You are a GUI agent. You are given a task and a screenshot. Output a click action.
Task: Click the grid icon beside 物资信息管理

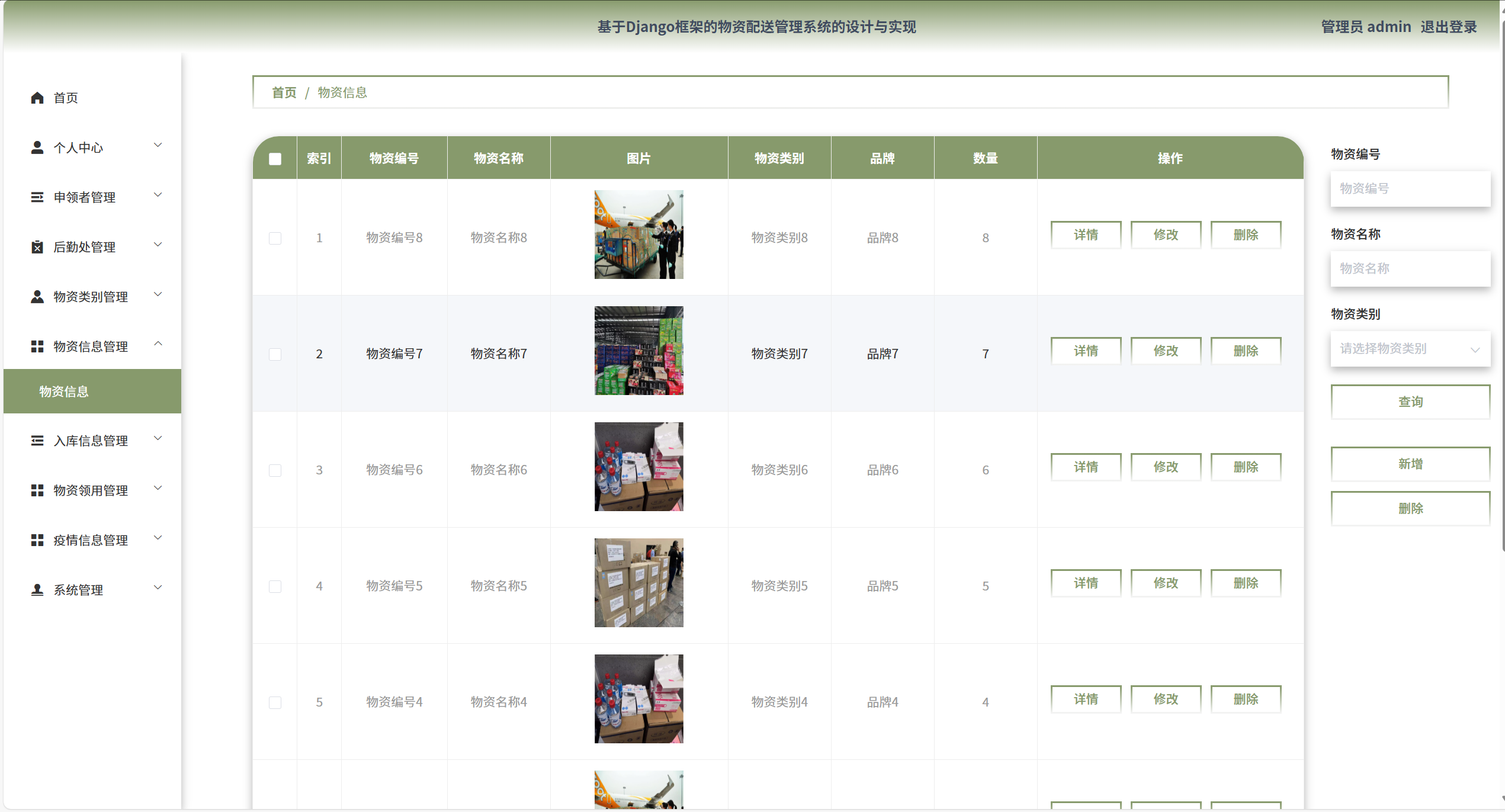click(37, 346)
